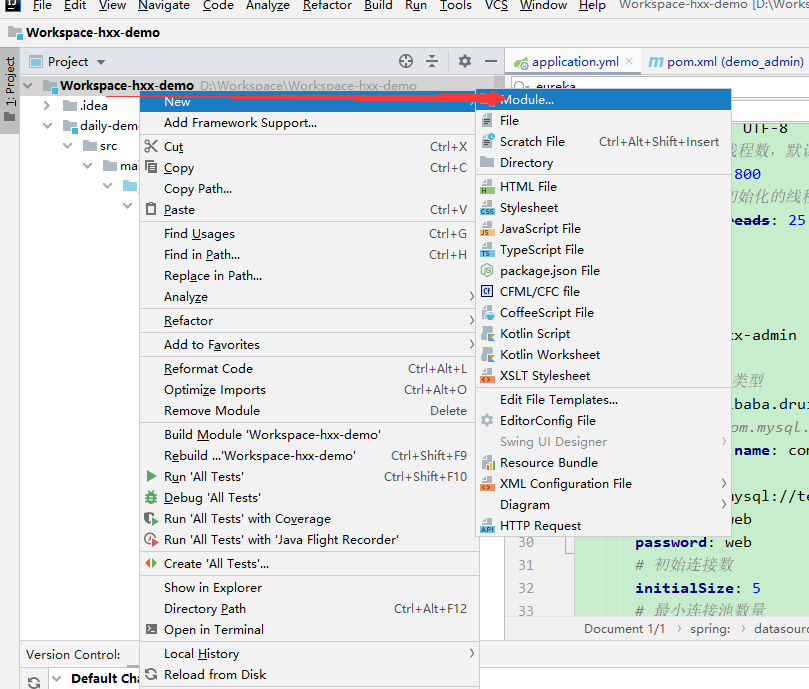Select Run with 'Java Flight Recorder'
This screenshot has width=809, height=689.
[310, 539]
